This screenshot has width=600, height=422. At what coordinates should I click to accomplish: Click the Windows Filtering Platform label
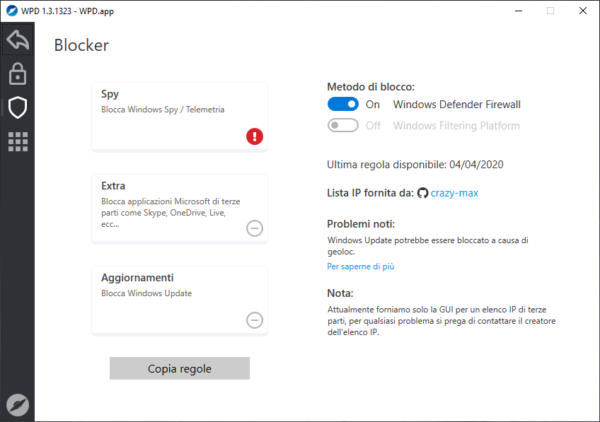click(x=456, y=125)
